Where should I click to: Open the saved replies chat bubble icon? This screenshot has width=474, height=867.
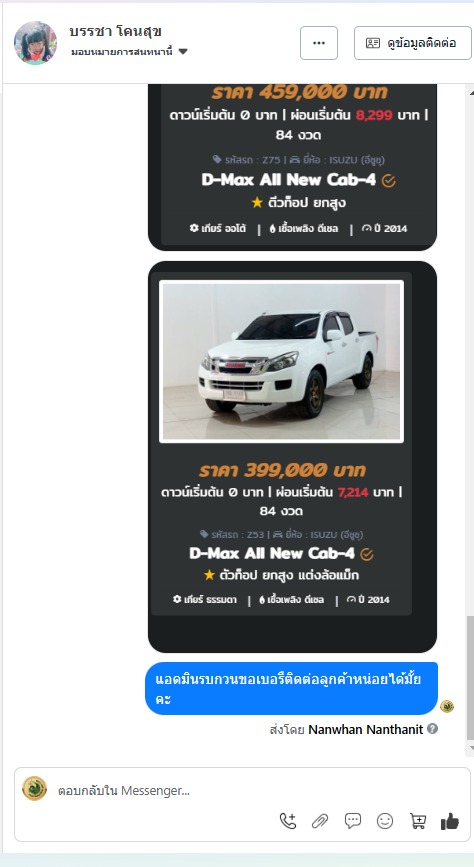point(352,821)
